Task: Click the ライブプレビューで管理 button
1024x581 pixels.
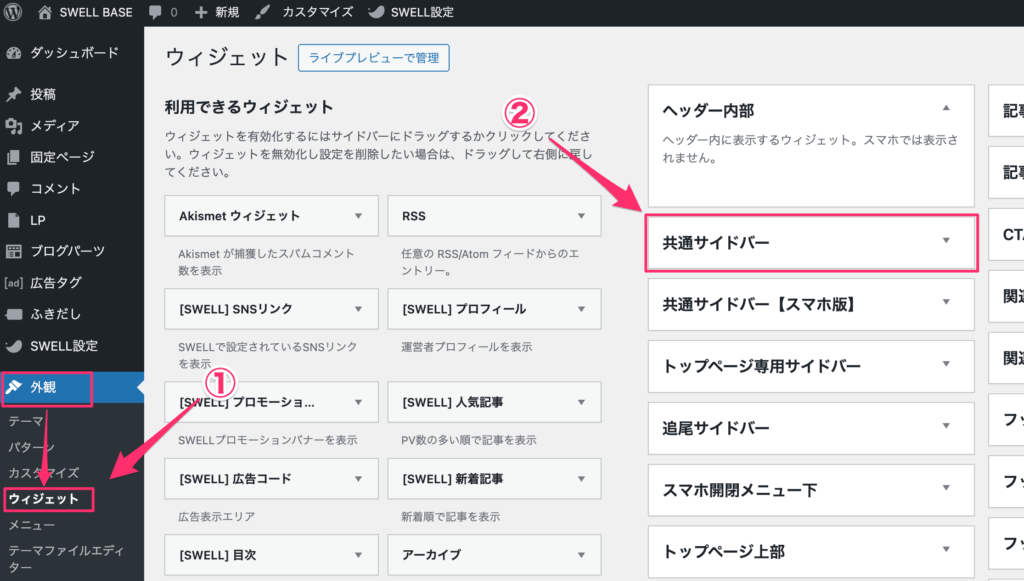Action: 373,58
